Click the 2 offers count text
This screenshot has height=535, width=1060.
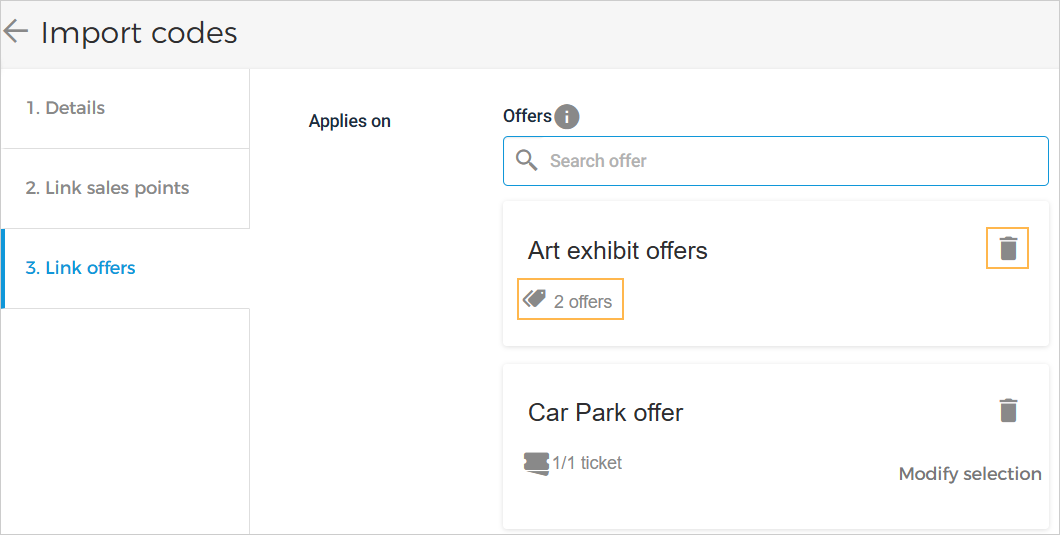tap(583, 301)
